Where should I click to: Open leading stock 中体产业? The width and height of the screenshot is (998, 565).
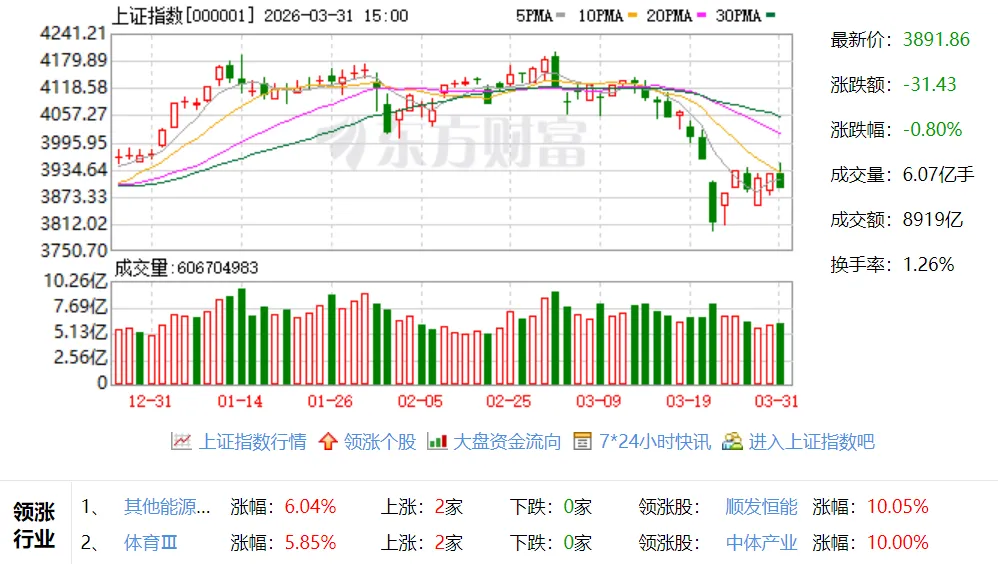click(761, 543)
